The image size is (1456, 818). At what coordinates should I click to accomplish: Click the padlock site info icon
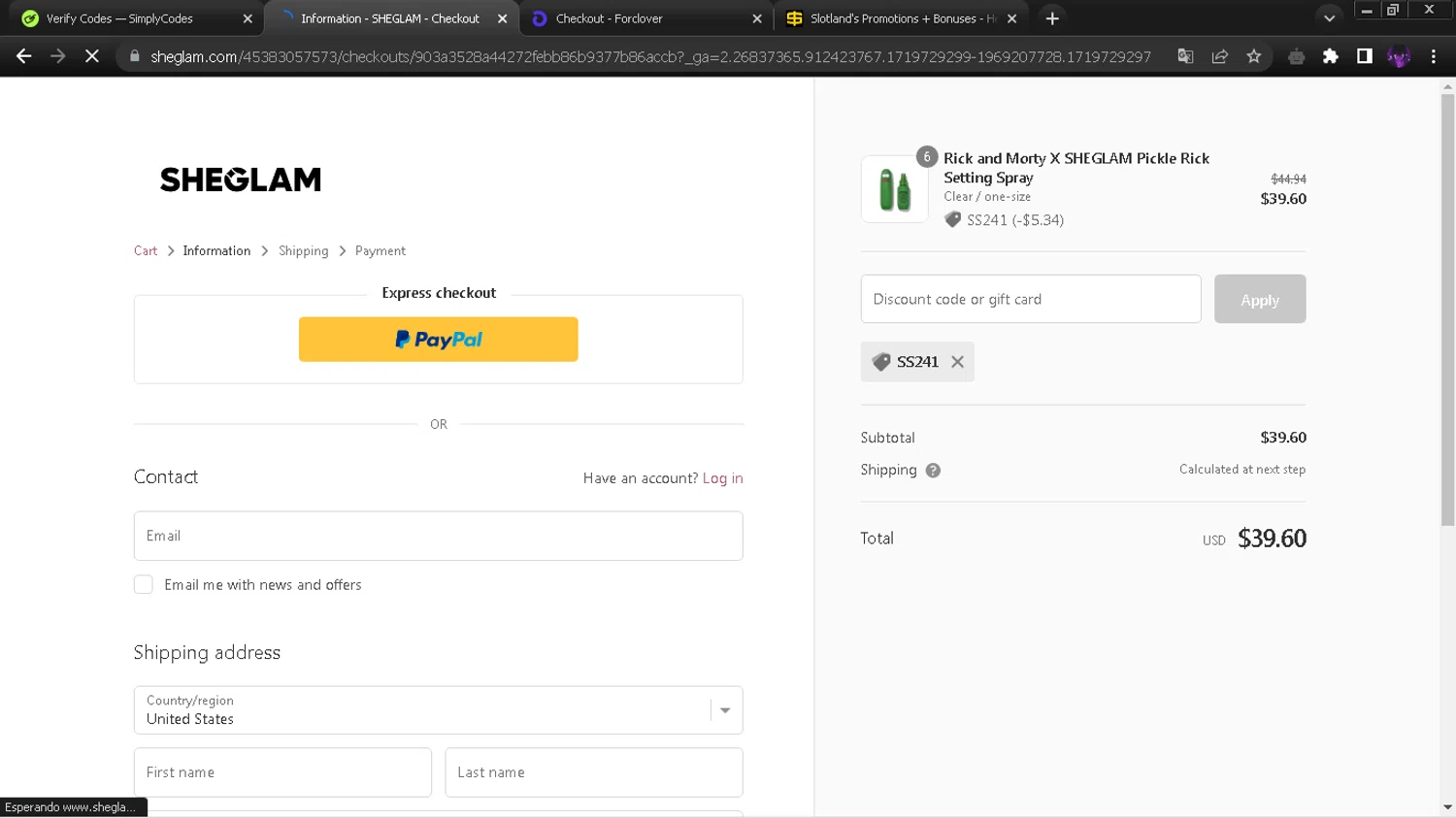(x=134, y=56)
